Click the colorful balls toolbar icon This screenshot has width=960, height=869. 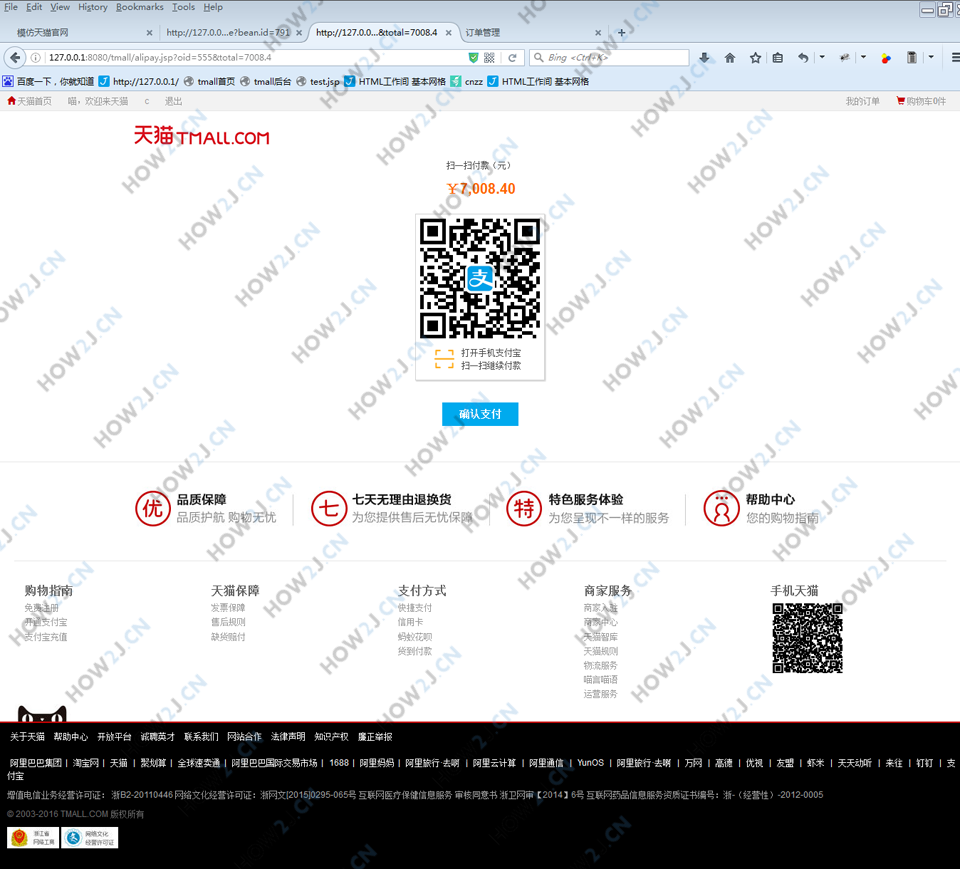pyautogui.click(x=886, y=58)
